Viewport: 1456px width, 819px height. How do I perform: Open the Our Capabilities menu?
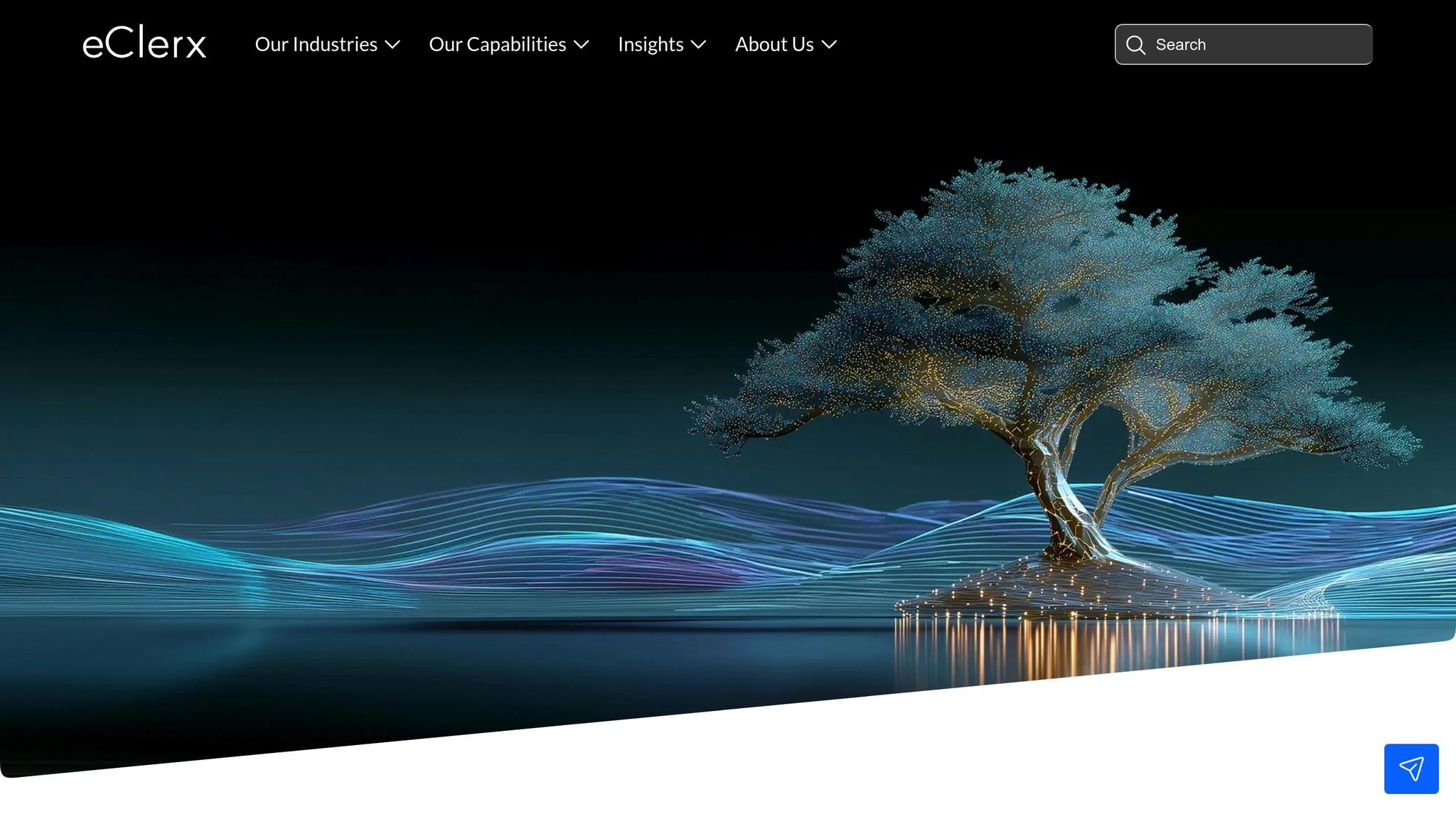[x=497, y=44]
